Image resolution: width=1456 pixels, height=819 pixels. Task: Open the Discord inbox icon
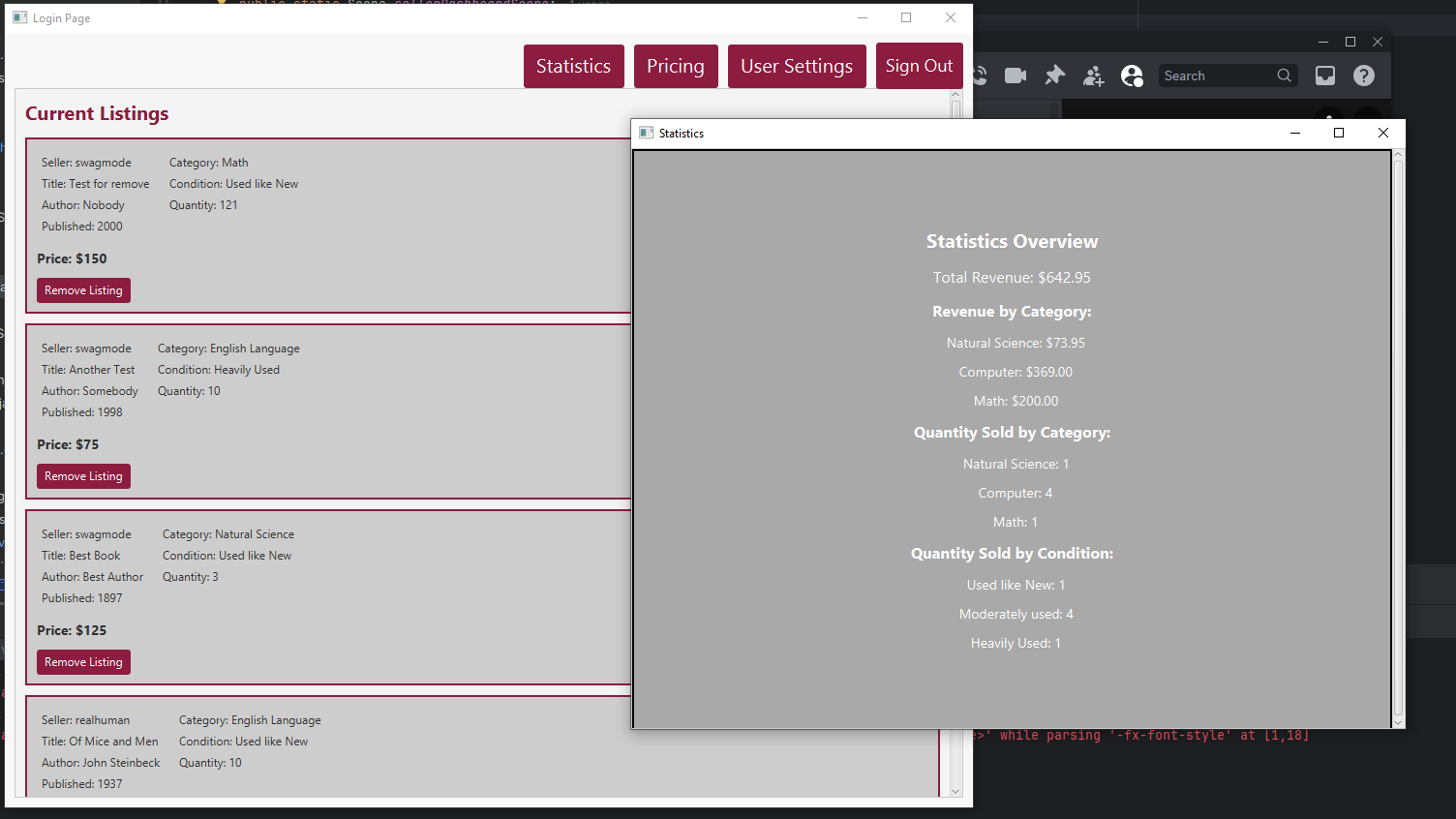coord(1324,76)
